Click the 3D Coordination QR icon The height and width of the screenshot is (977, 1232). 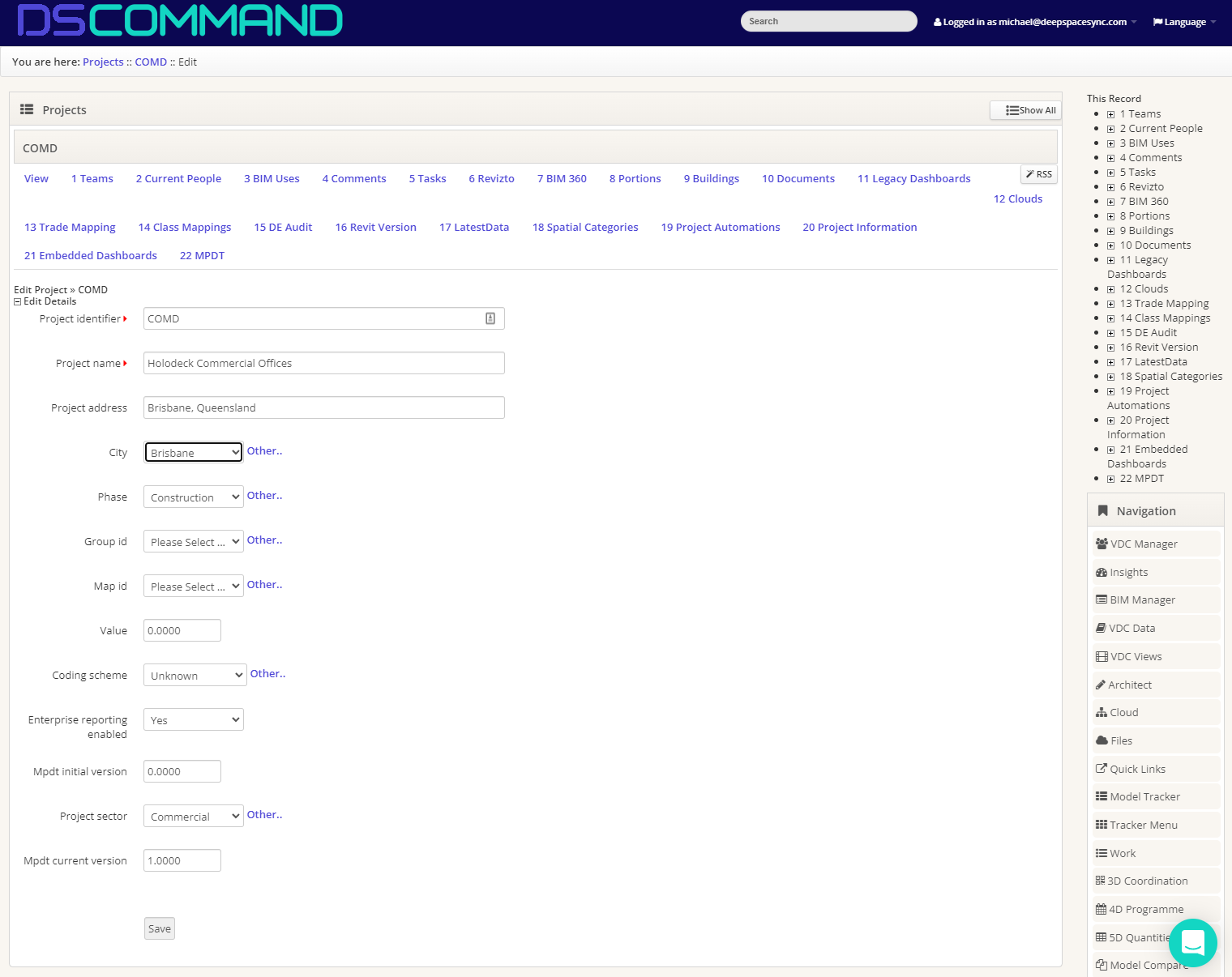(1100, 881)
